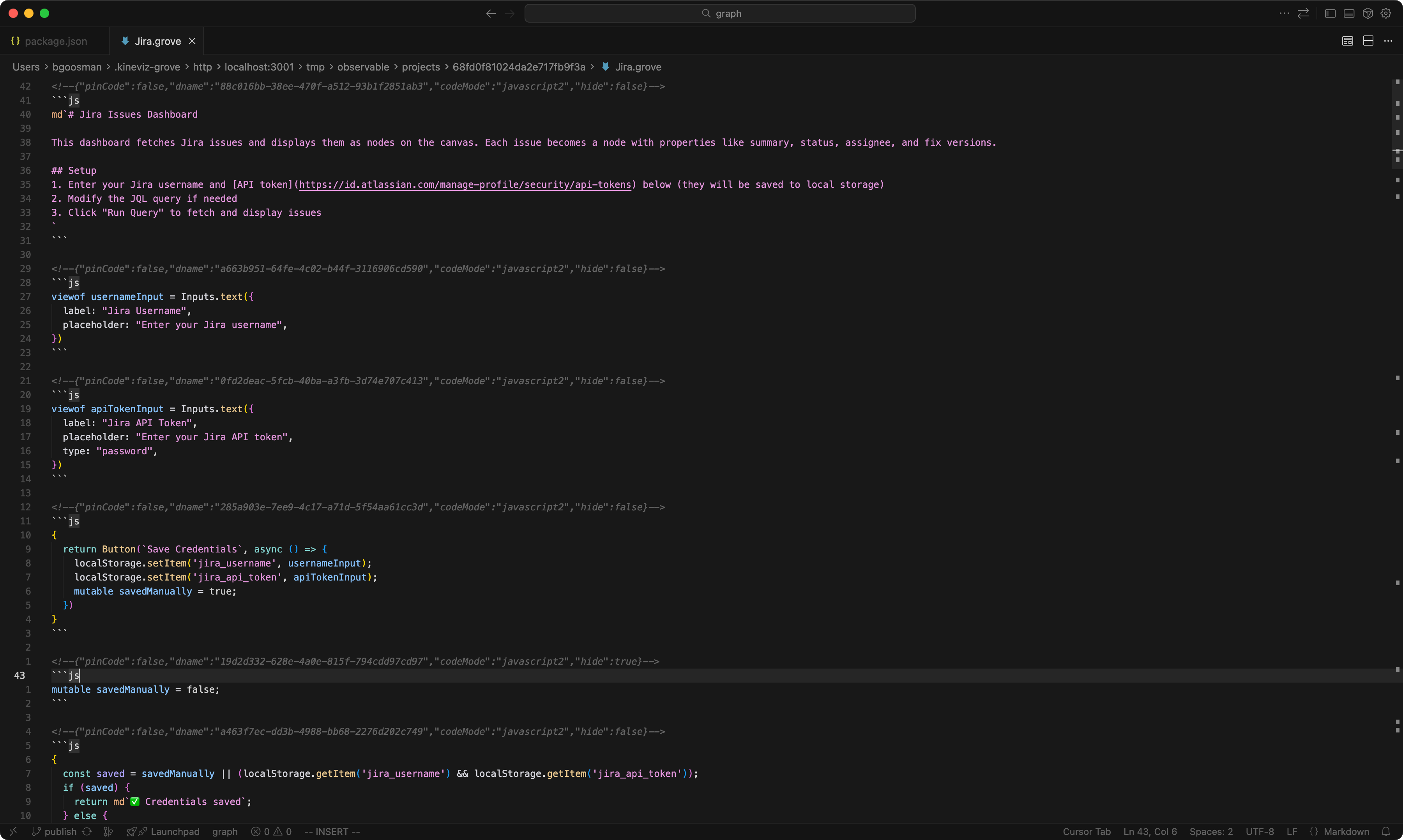Click the source control graph icon in status bar
The width and height of the screenshot is (1403, 840).
pos(108,831)
